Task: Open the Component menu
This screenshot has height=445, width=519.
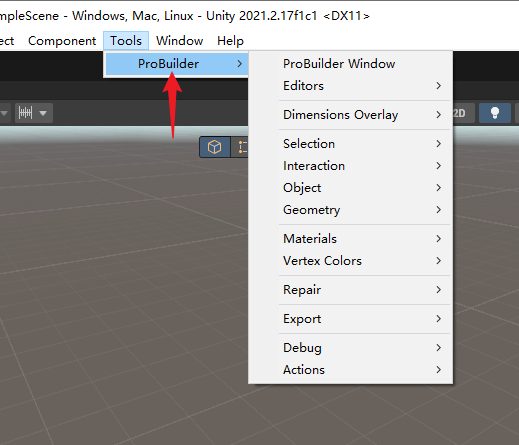Action: 62,41
